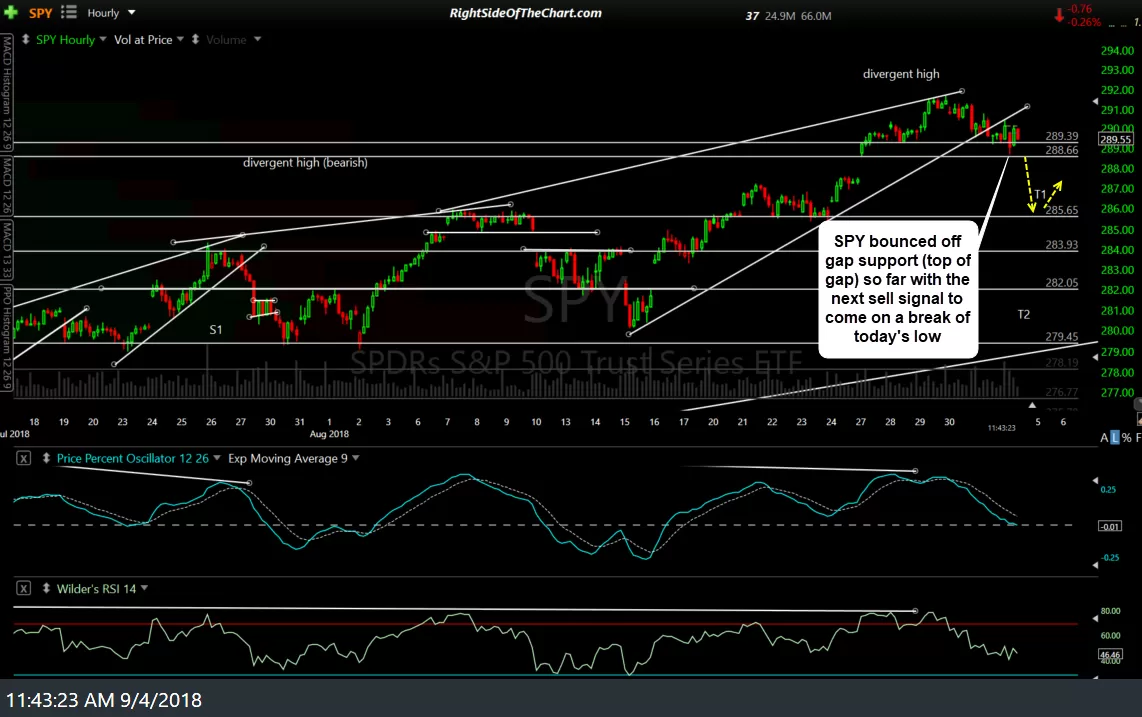Select the S1 support label

point(216,329)
